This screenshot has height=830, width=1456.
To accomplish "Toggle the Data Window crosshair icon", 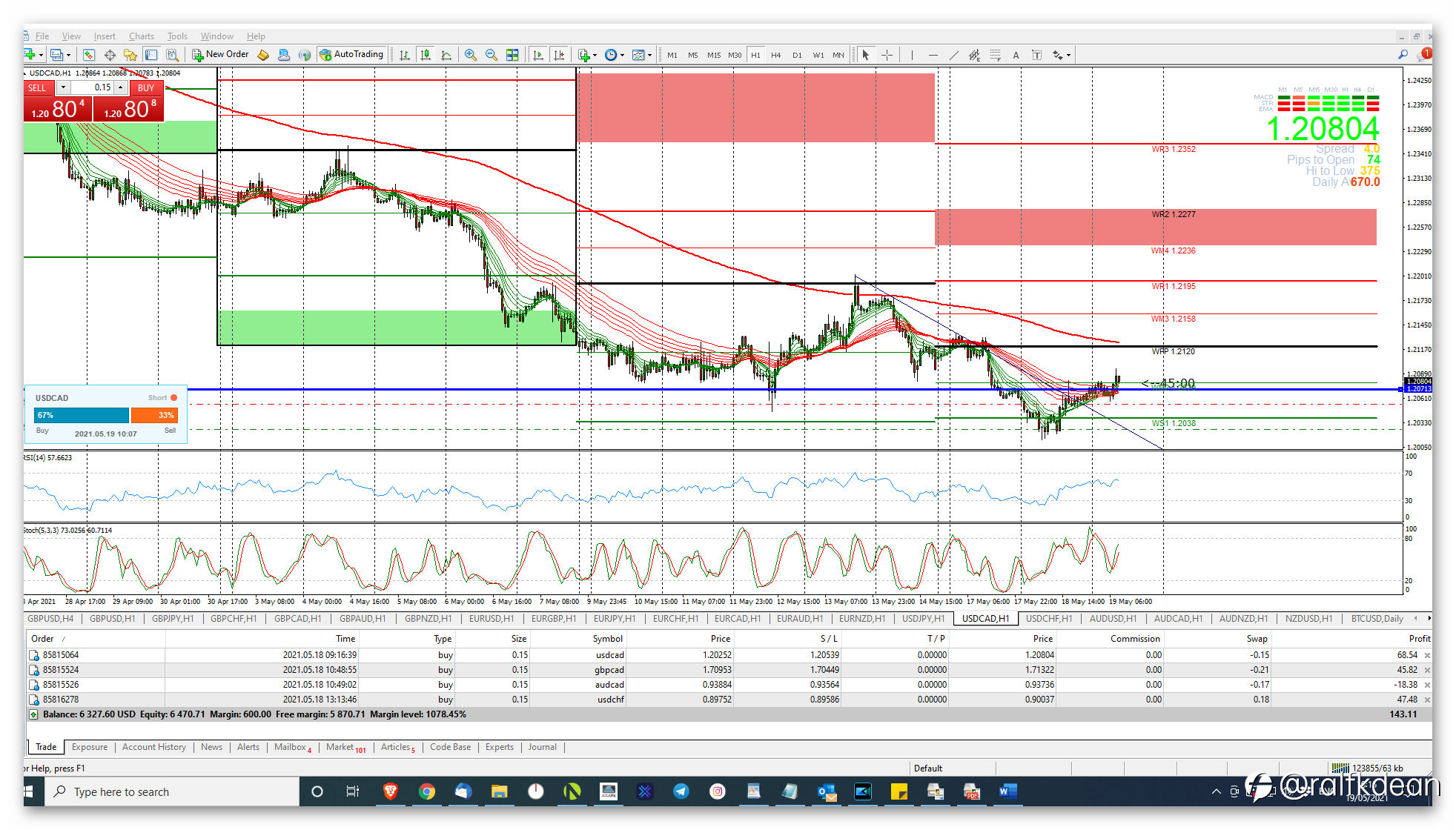I will 110,55.
